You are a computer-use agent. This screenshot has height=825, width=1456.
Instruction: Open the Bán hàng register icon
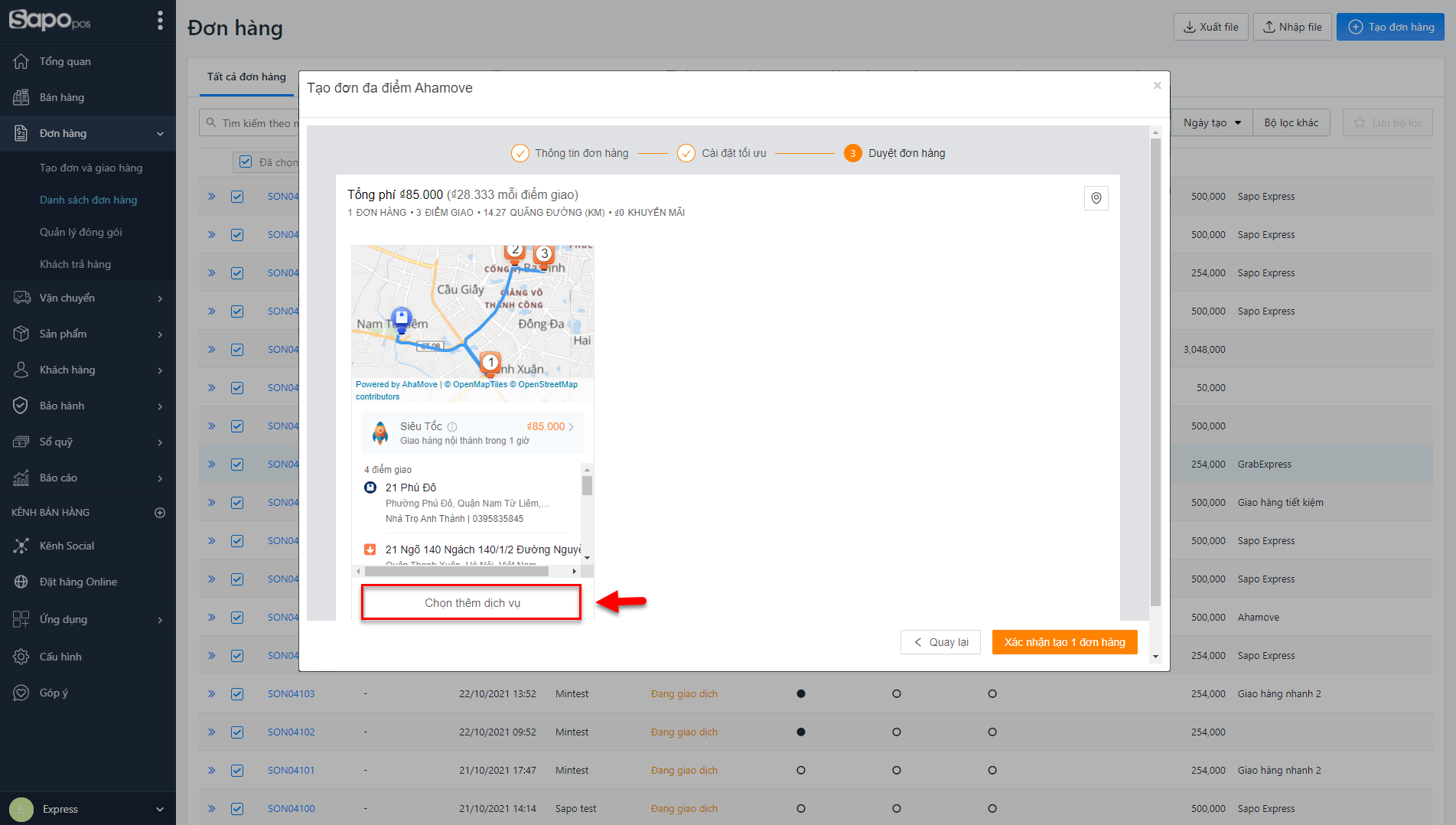click(21, 97)
